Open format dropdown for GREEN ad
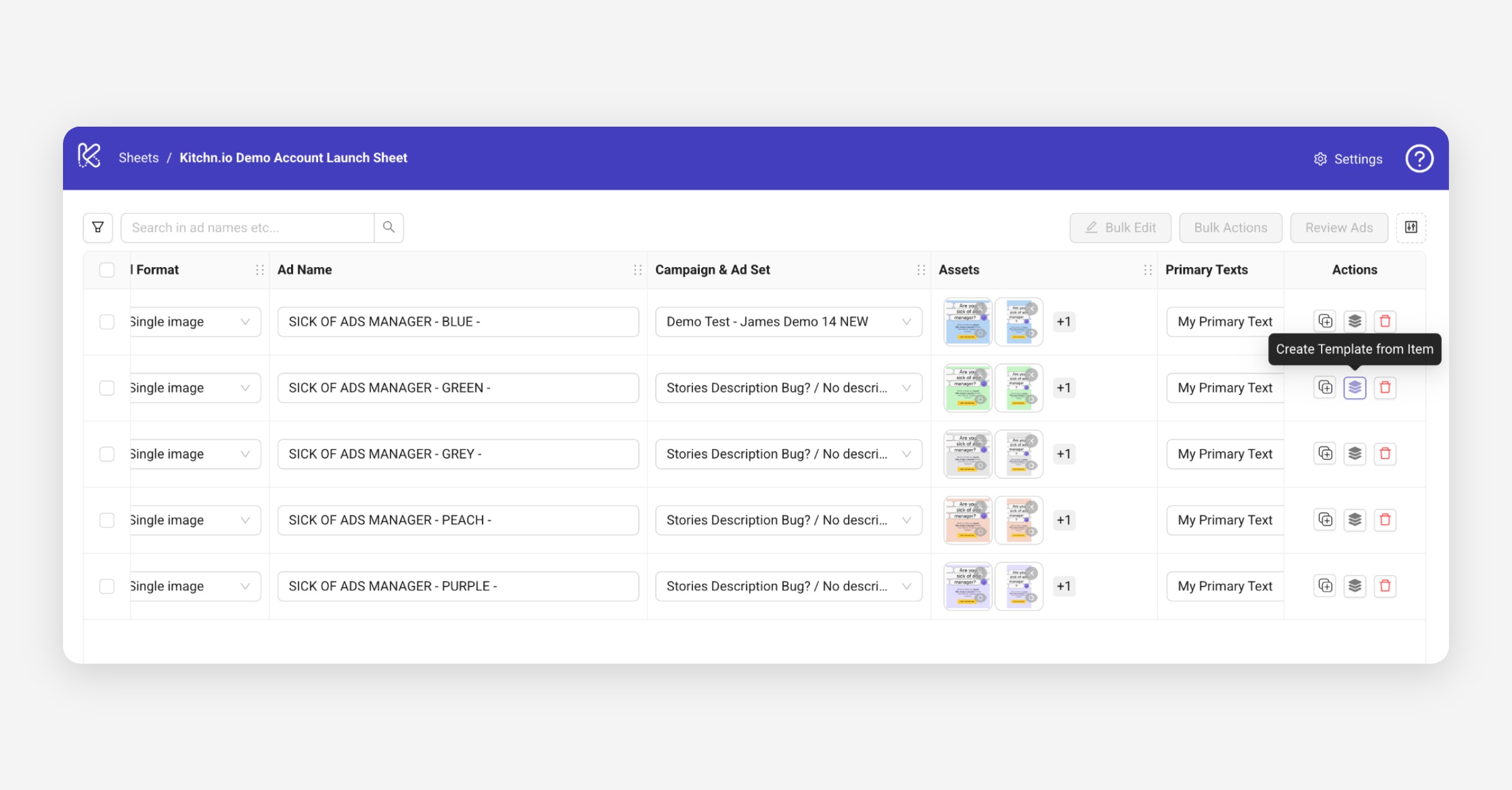This screenshot has width=1512, height=790. (245, 388)
